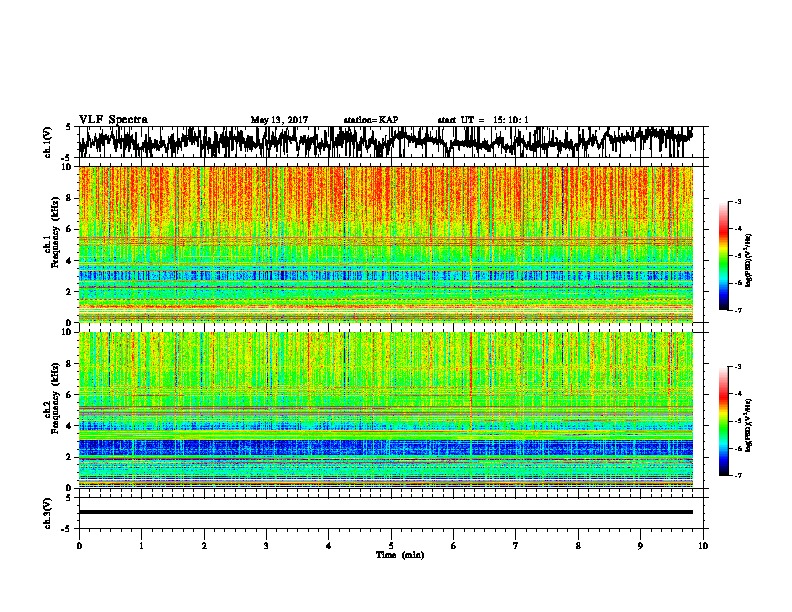
Task: Click the "ch.1 Frequency (kHz)" axis label
Action: click(52, 233)
